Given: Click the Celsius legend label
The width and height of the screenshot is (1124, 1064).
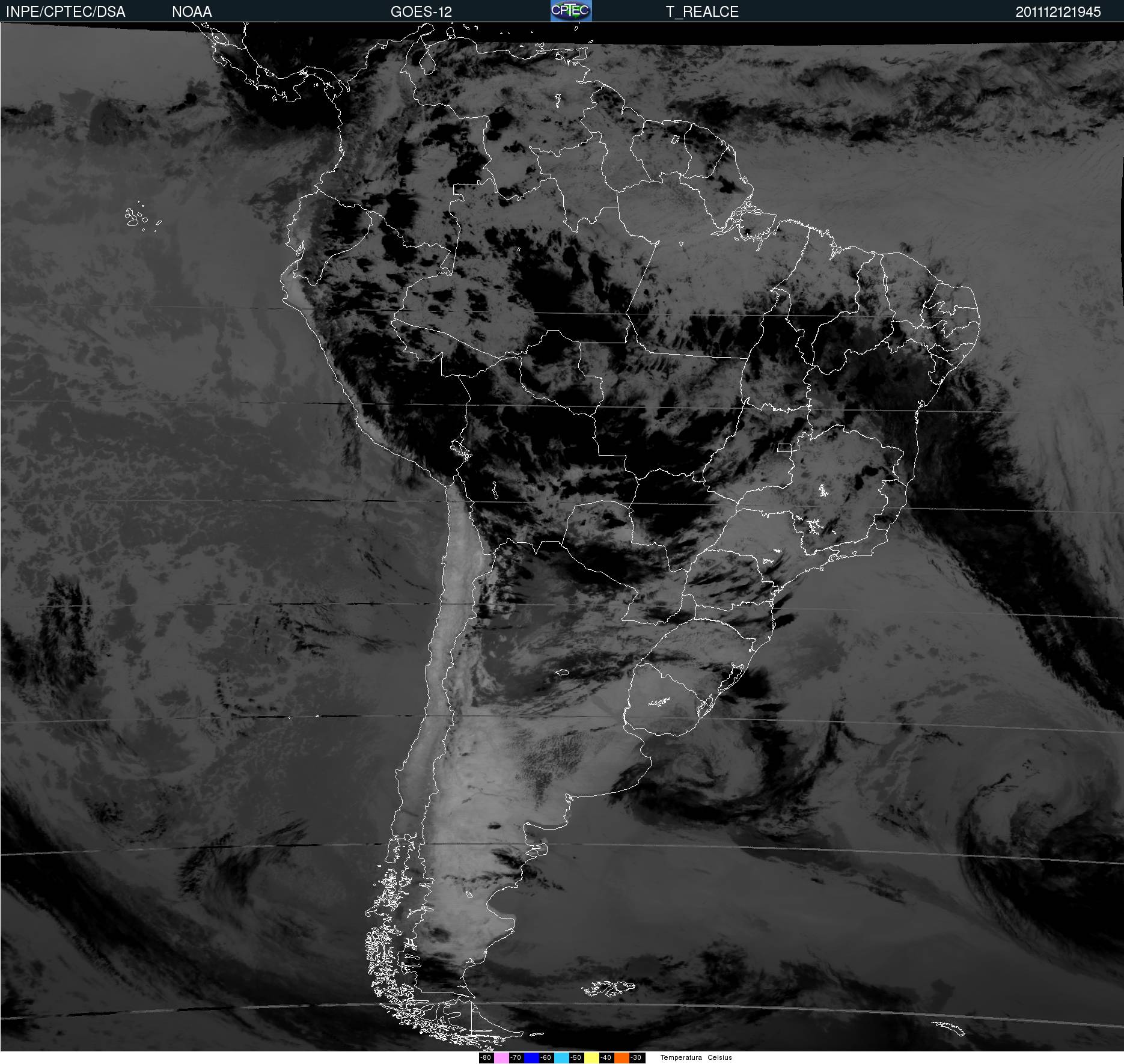Looking at the screenshot, I should (719, 1058).
